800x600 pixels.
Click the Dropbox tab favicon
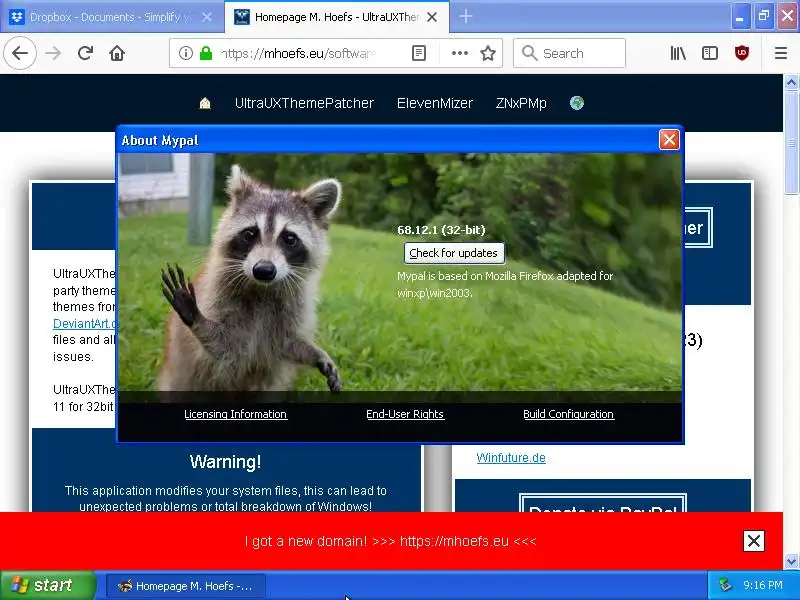(x=17, y=17)
